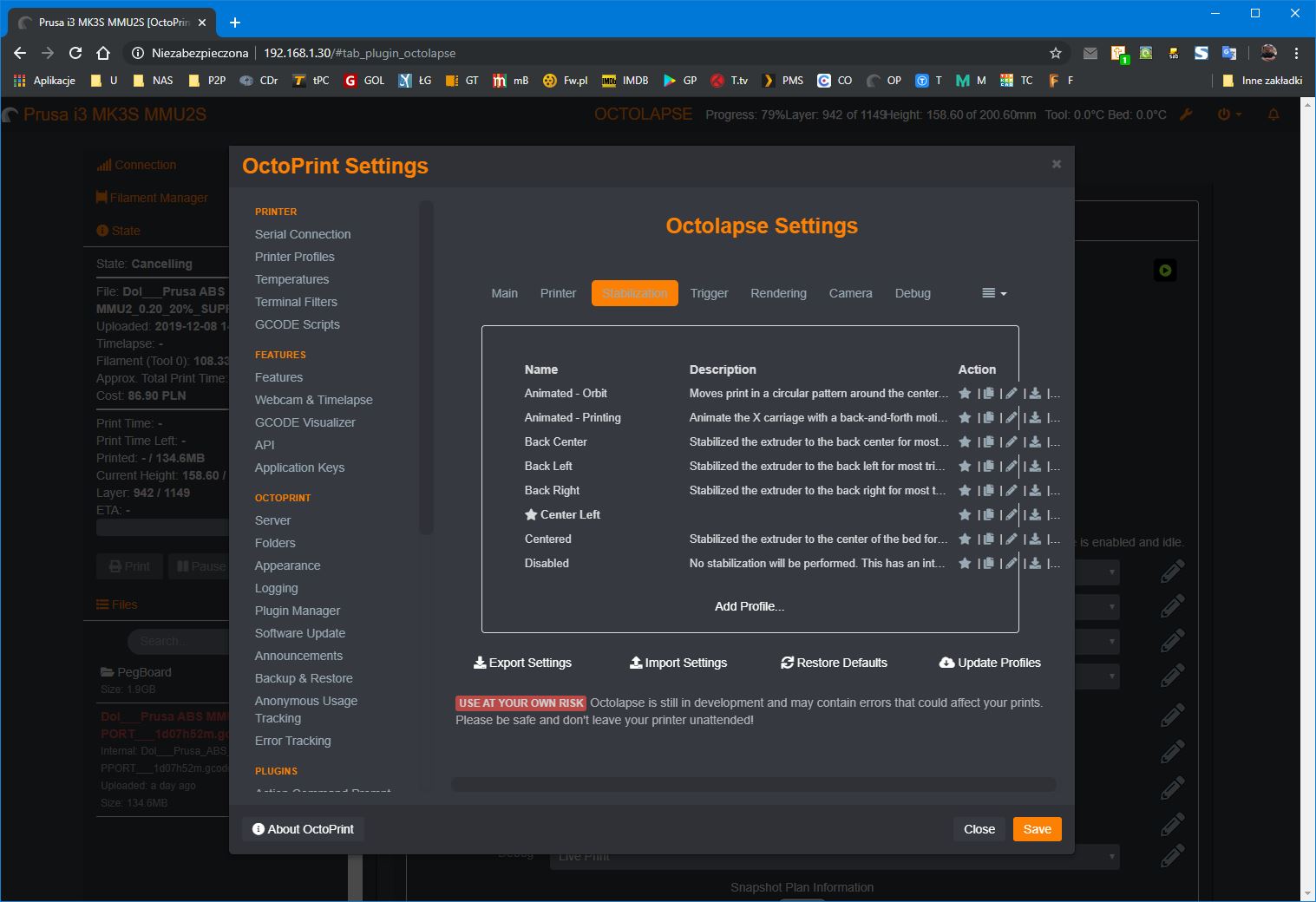This screenshot has height=902, width=1316.
Task: Click the Close button in settings dialog
Action: pos(979,829)
